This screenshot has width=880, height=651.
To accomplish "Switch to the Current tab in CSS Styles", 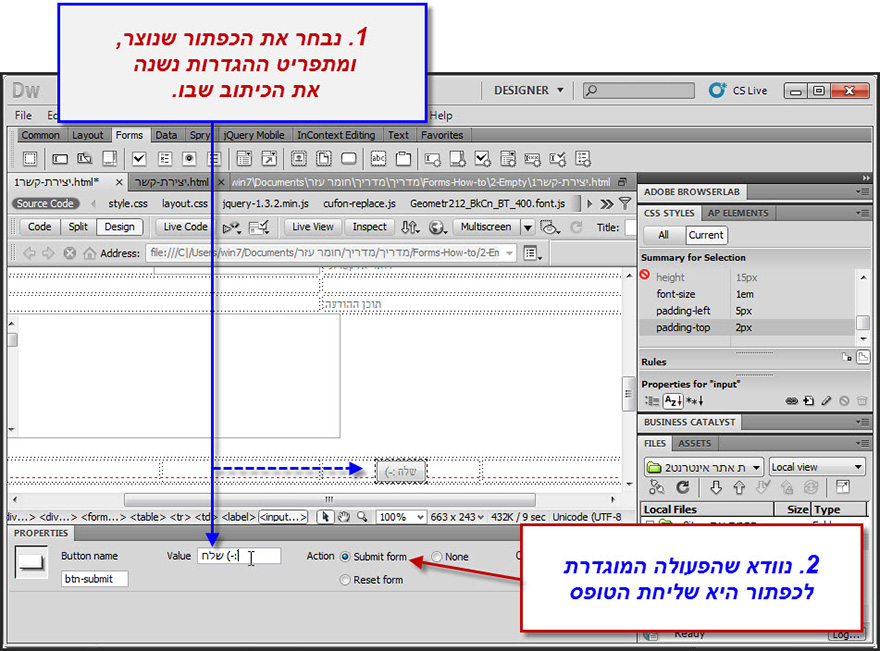I will pyautogui.click(x=706, y=235).
